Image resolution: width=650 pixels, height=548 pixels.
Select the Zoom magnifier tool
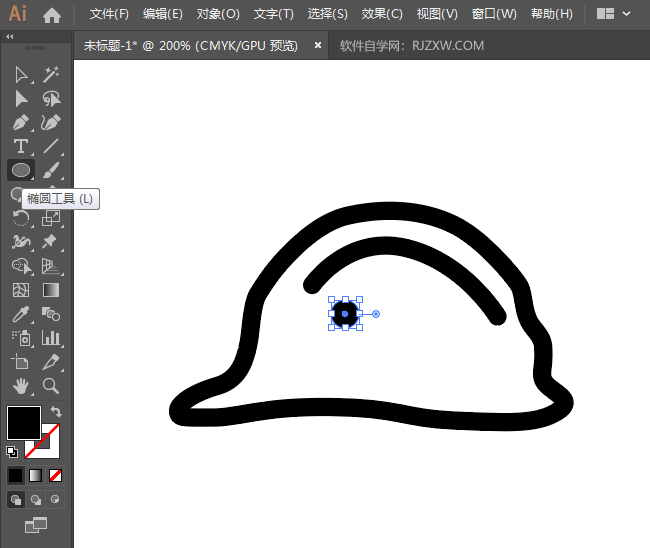click(x=51, y=385)
